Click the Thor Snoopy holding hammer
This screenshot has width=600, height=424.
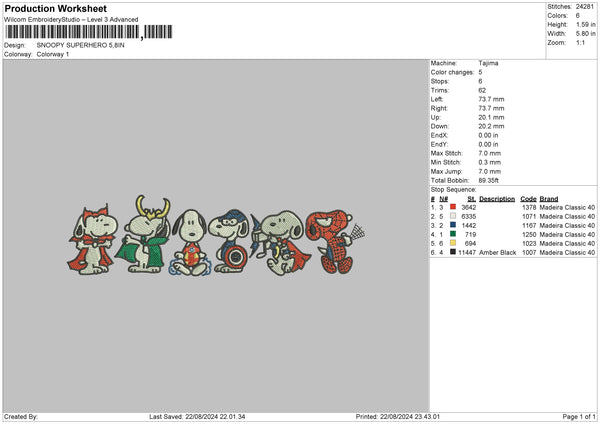click(280, 243)
